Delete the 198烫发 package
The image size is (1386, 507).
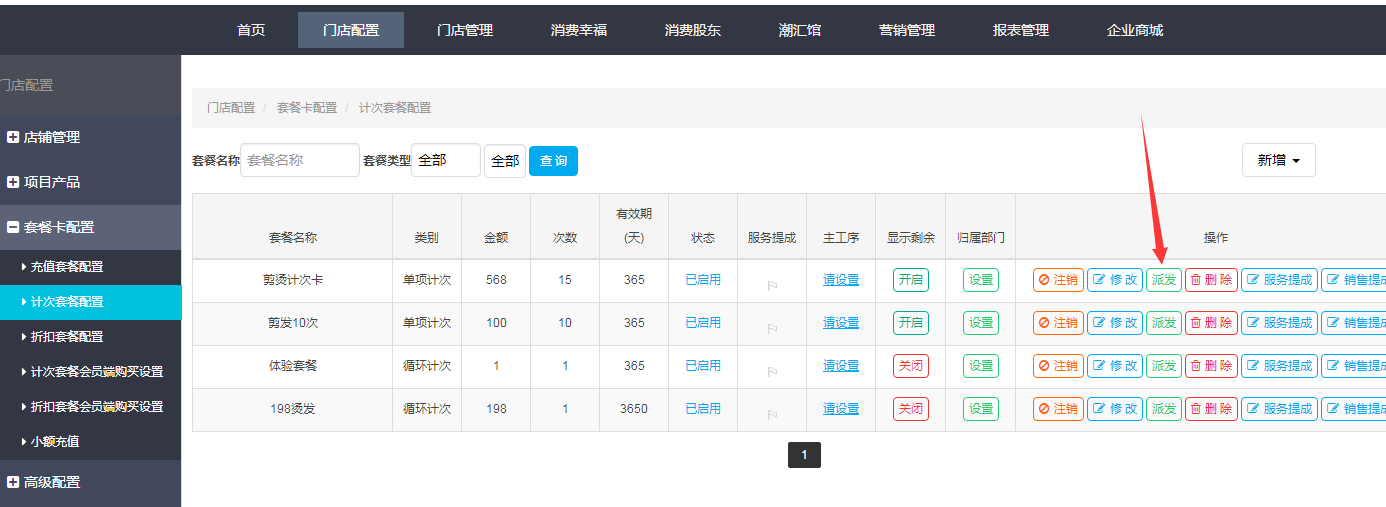1211,409
